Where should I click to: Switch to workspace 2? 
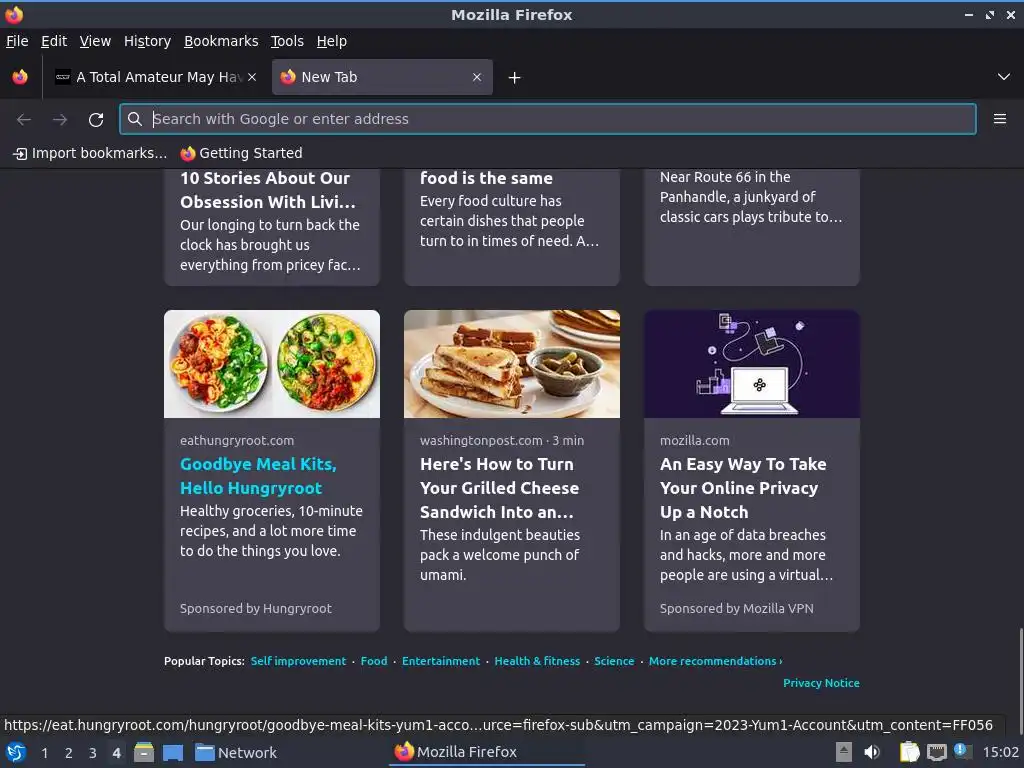(x=68, y=753)
